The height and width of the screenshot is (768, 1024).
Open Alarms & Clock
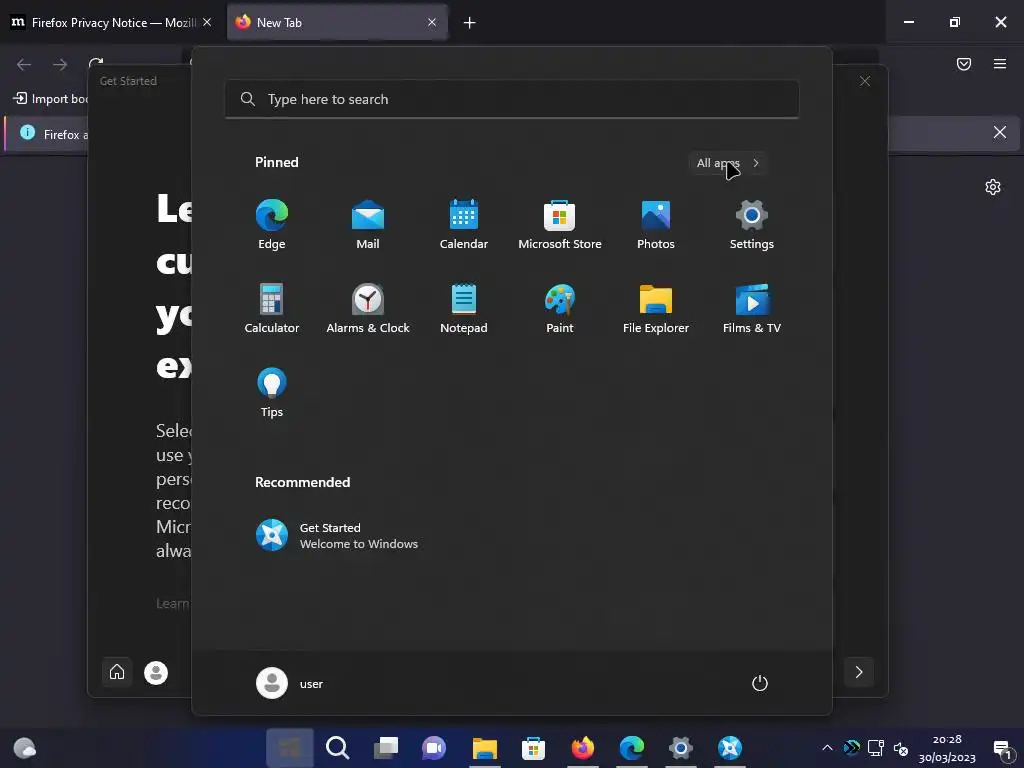[x=368, y=308]
